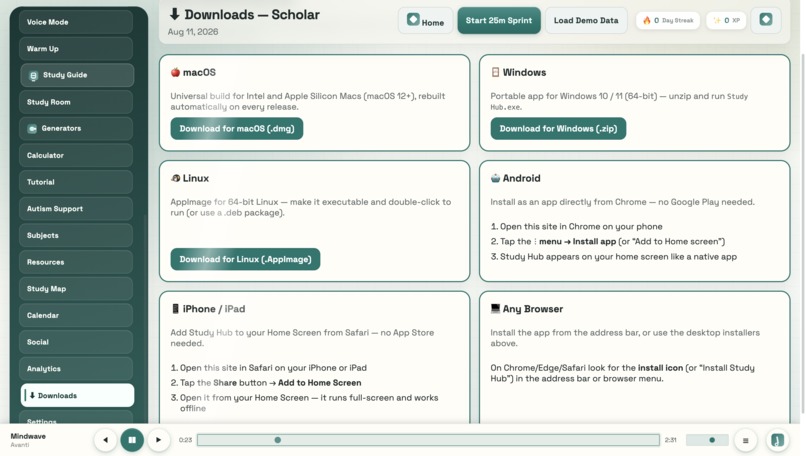The height and width of the screenshot is (456, 806).
Task: Go to Study Room
Action: point(76,102)
